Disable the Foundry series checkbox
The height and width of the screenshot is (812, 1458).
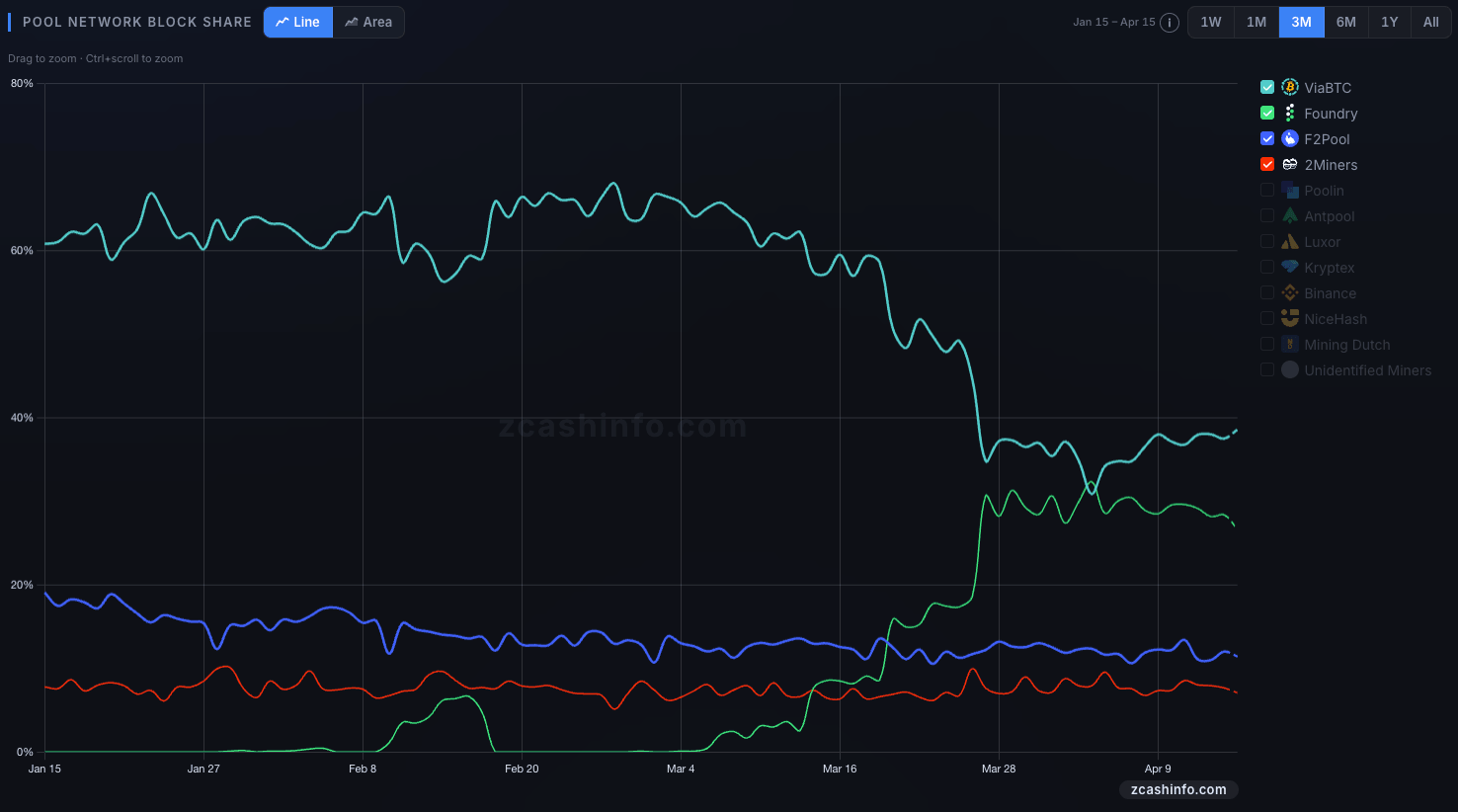pyautogui.click(x=1267, y=114)
